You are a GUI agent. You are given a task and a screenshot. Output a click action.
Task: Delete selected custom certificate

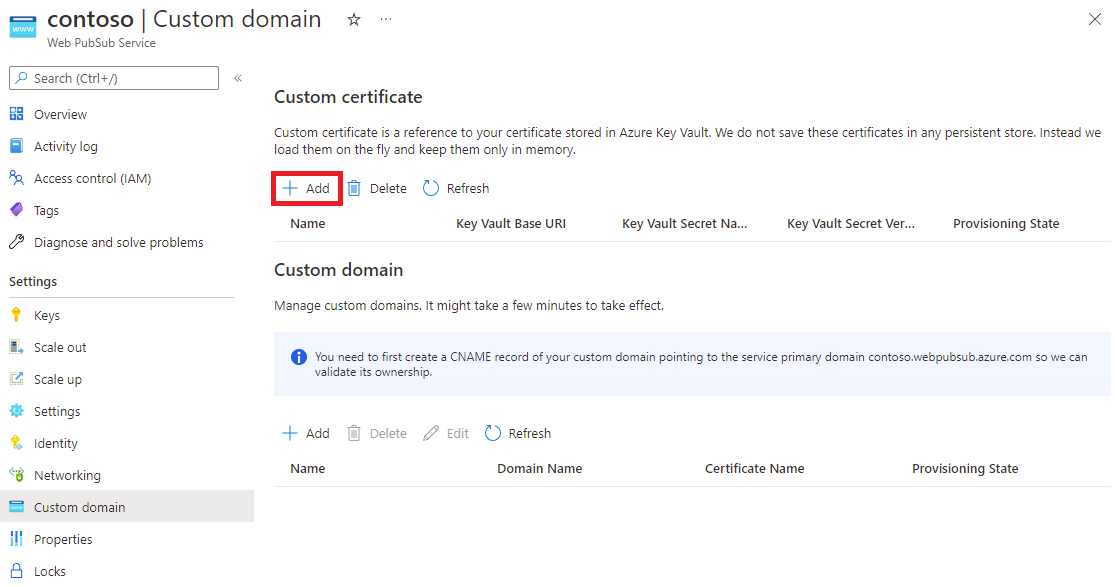tap(377, 189)
